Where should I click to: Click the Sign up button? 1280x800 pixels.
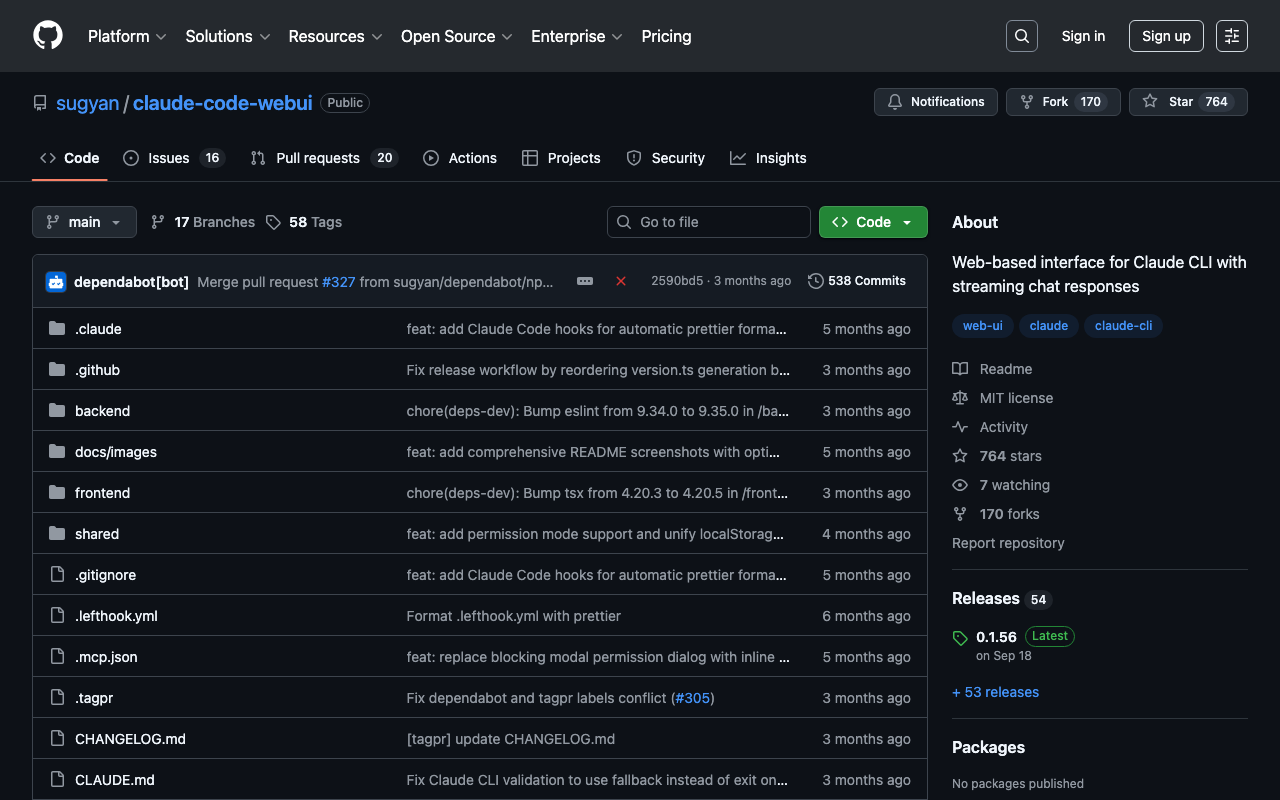1165,36
